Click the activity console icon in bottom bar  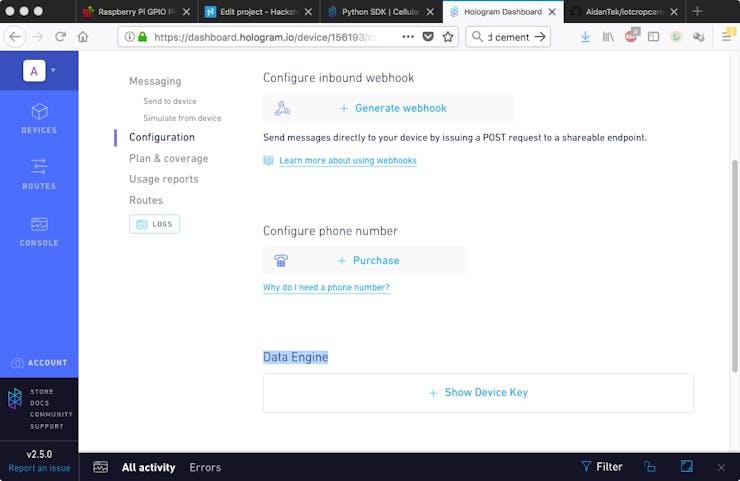tap(101, 467)
